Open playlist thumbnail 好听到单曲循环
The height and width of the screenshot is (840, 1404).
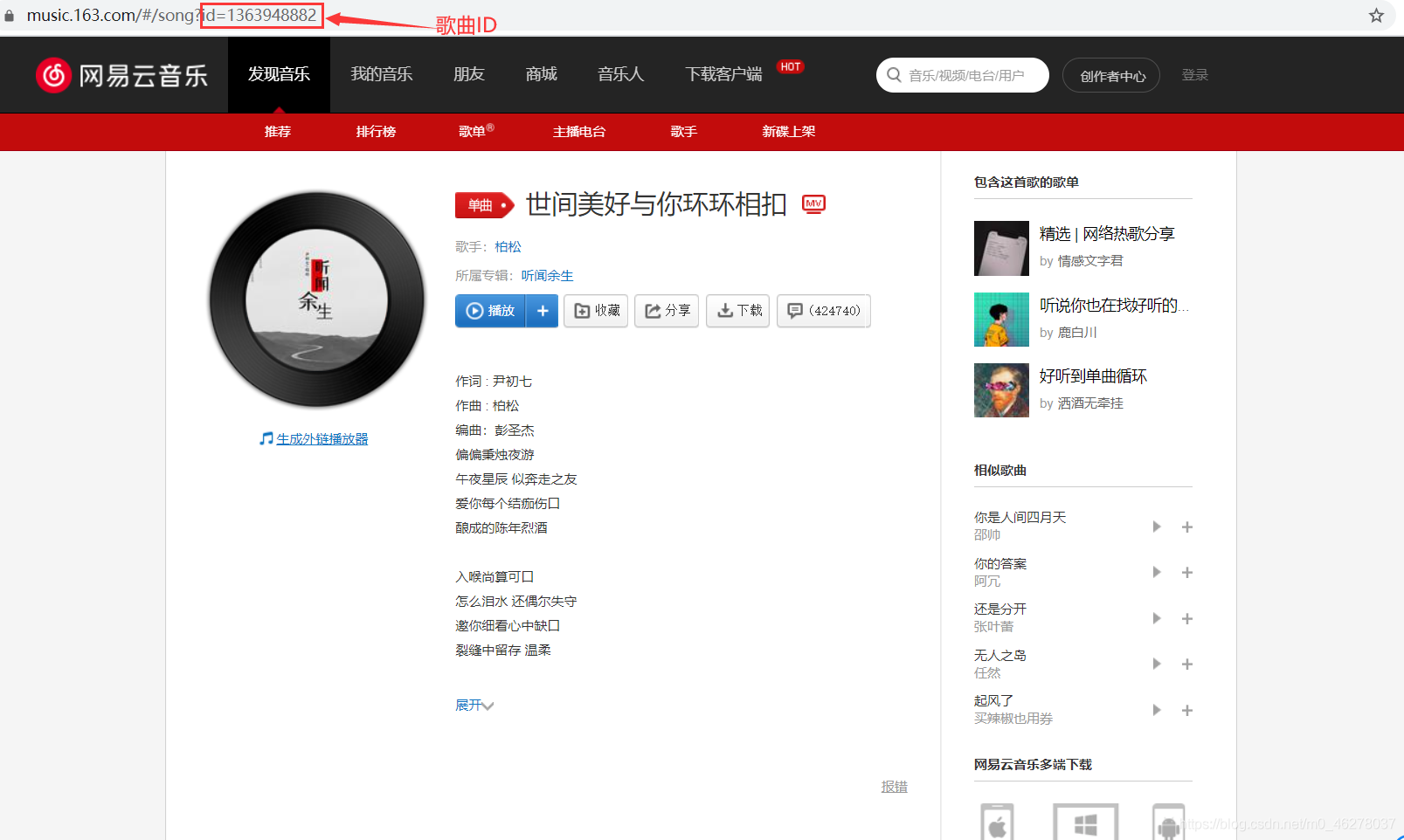(x=1001, y=390)
